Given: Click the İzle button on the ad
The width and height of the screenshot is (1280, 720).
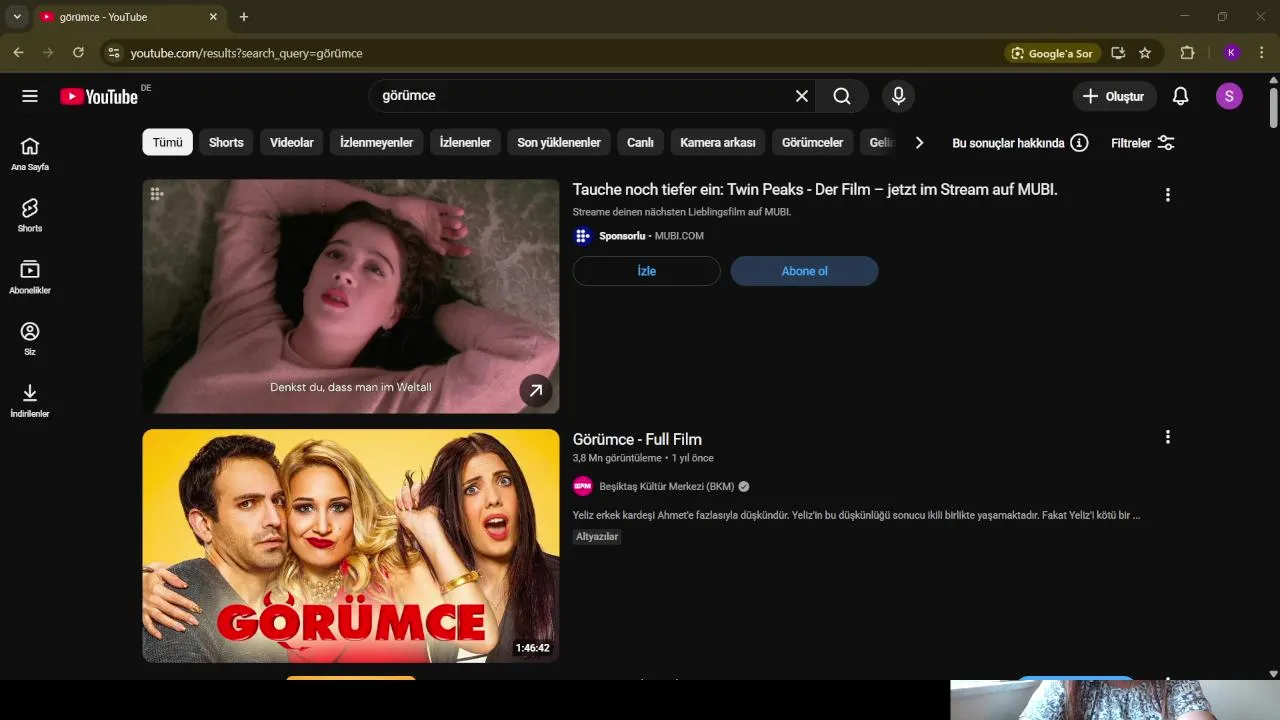Looking at the screenshot, I should pos(646,271).
